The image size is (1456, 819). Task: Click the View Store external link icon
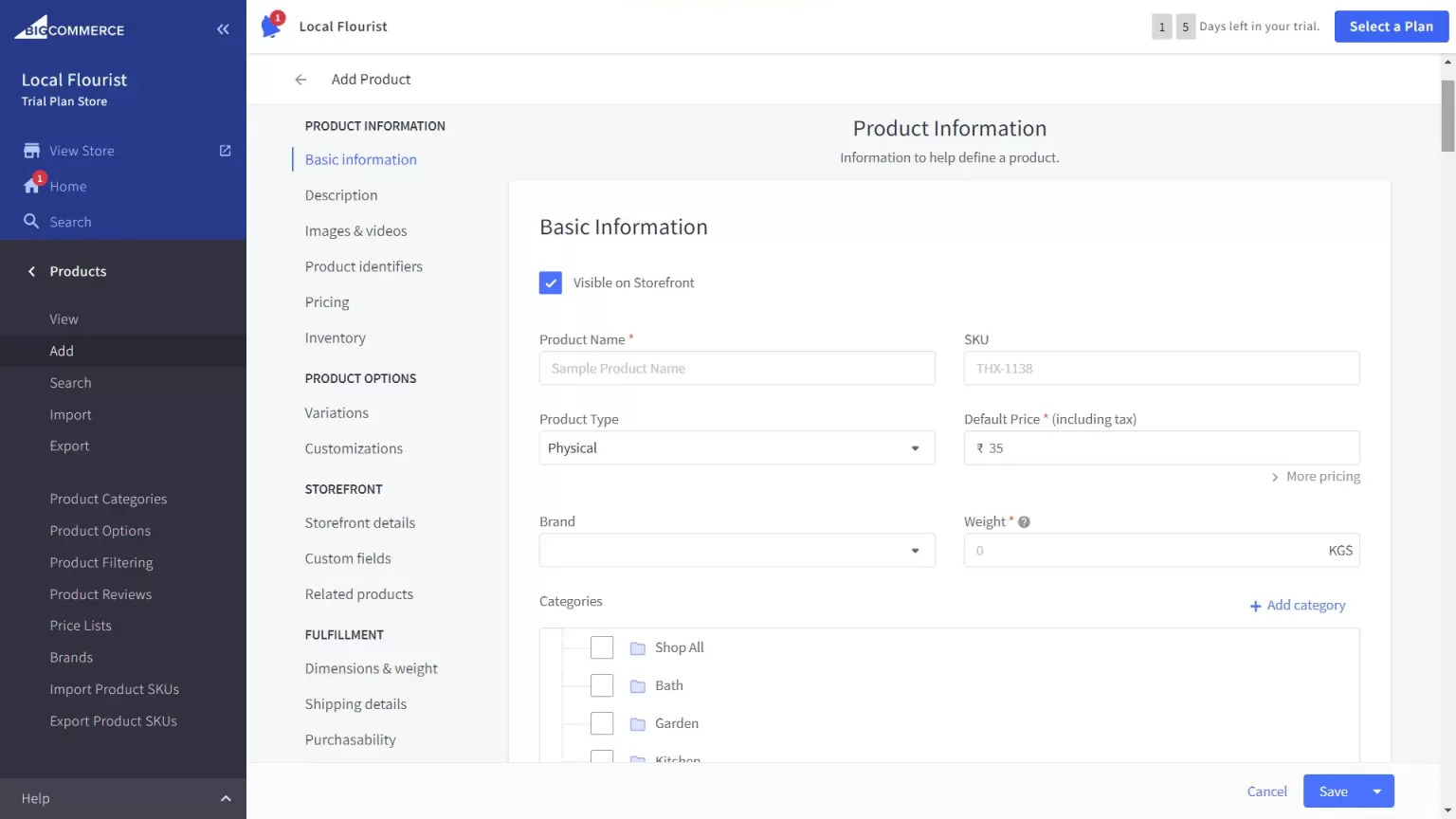click(x=225, y=151)
